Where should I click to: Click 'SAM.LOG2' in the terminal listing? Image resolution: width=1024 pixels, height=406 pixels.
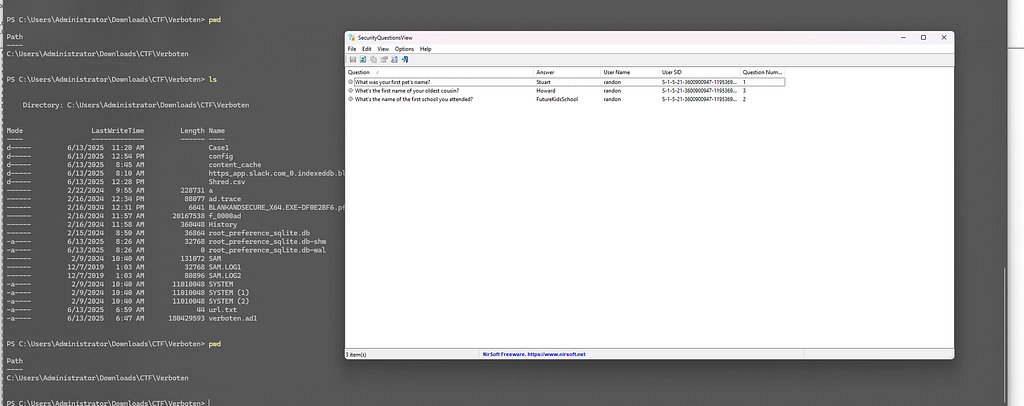(x=225, y=275)
